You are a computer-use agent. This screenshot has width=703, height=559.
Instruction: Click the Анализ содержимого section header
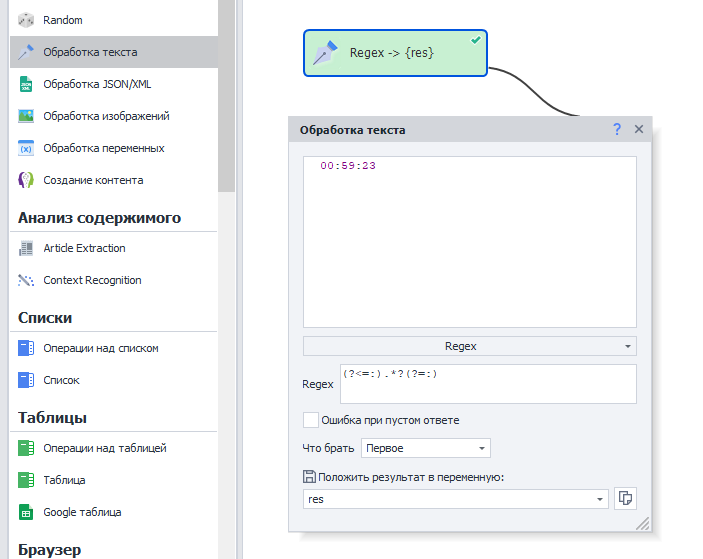pyautogui.click(x=100, y=218)
